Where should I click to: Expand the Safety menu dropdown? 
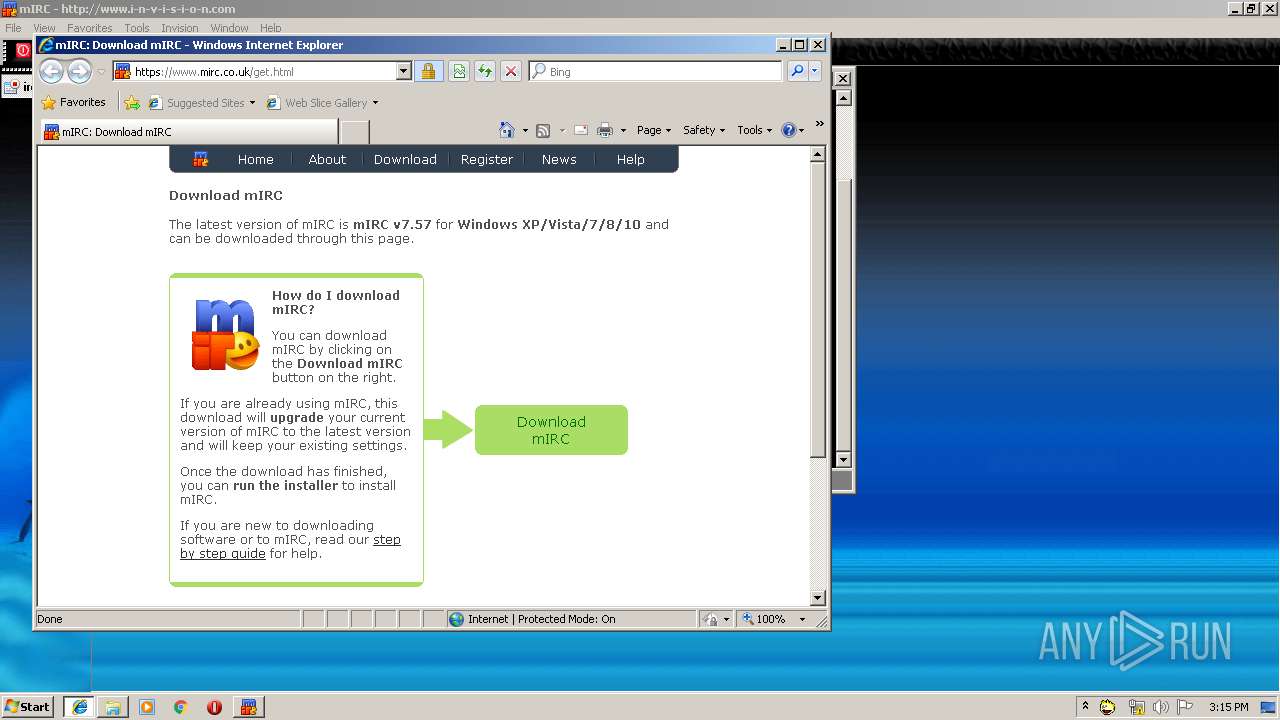[x=704, y=130]
